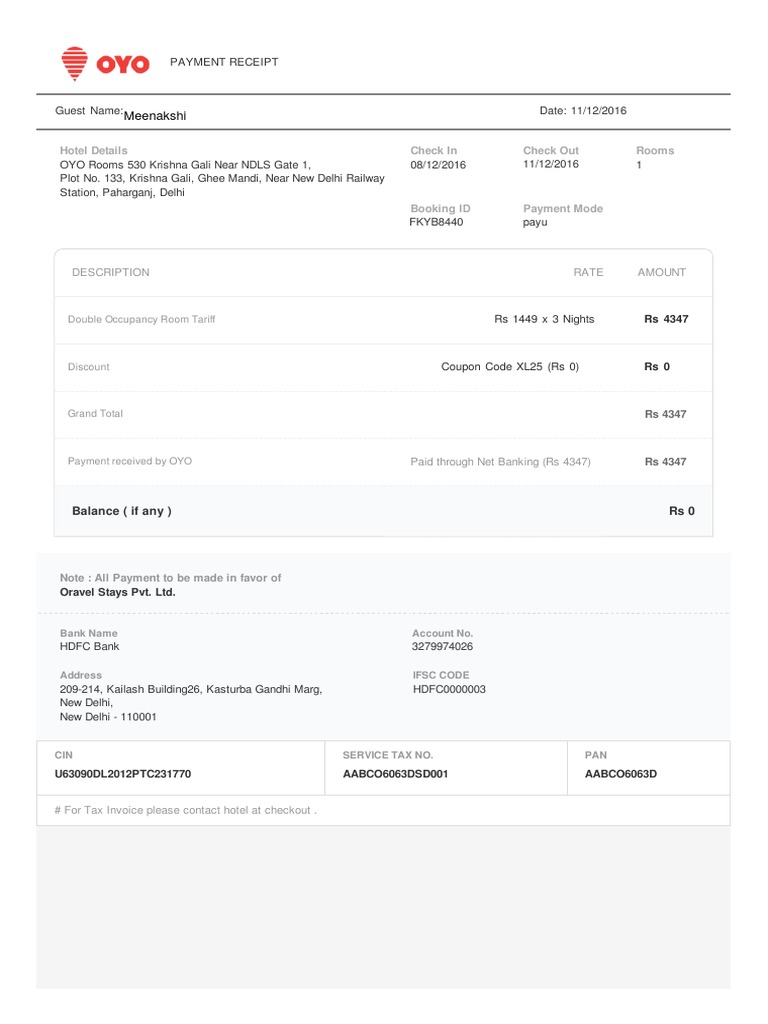Select the check-in date 08/12/2016

(x=438, y=164)
